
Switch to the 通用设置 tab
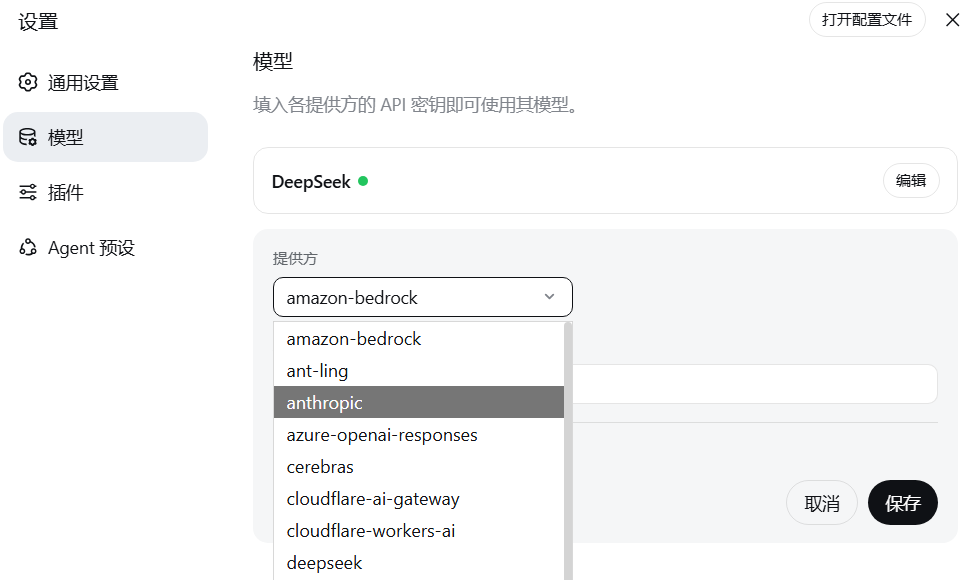pyautogui.click(x=105, y=82)
